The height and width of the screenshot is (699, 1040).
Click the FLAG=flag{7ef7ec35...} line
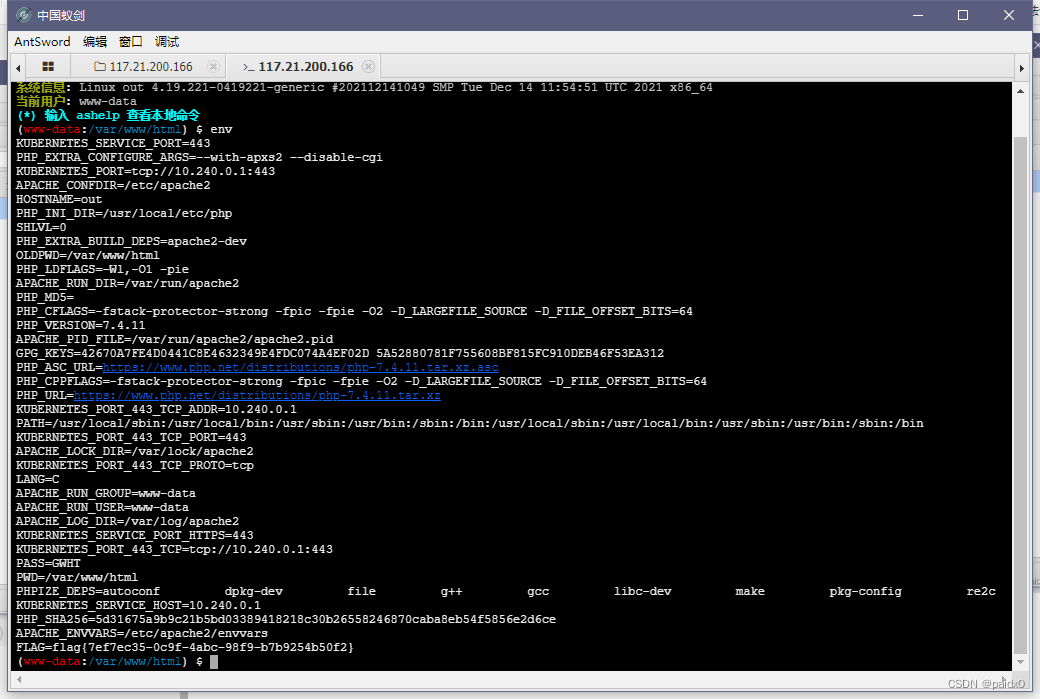(x=184, y=647)
